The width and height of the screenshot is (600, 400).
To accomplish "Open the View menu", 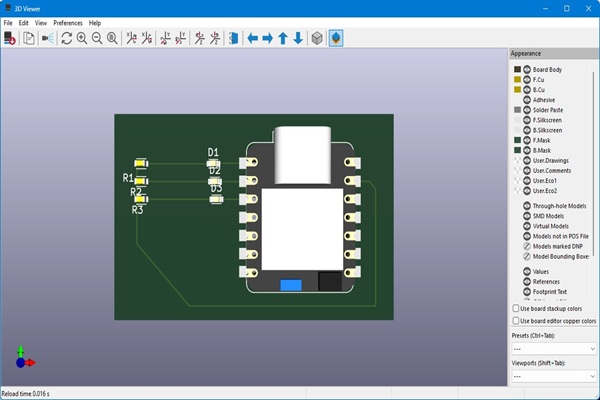I will pos(41,23).
